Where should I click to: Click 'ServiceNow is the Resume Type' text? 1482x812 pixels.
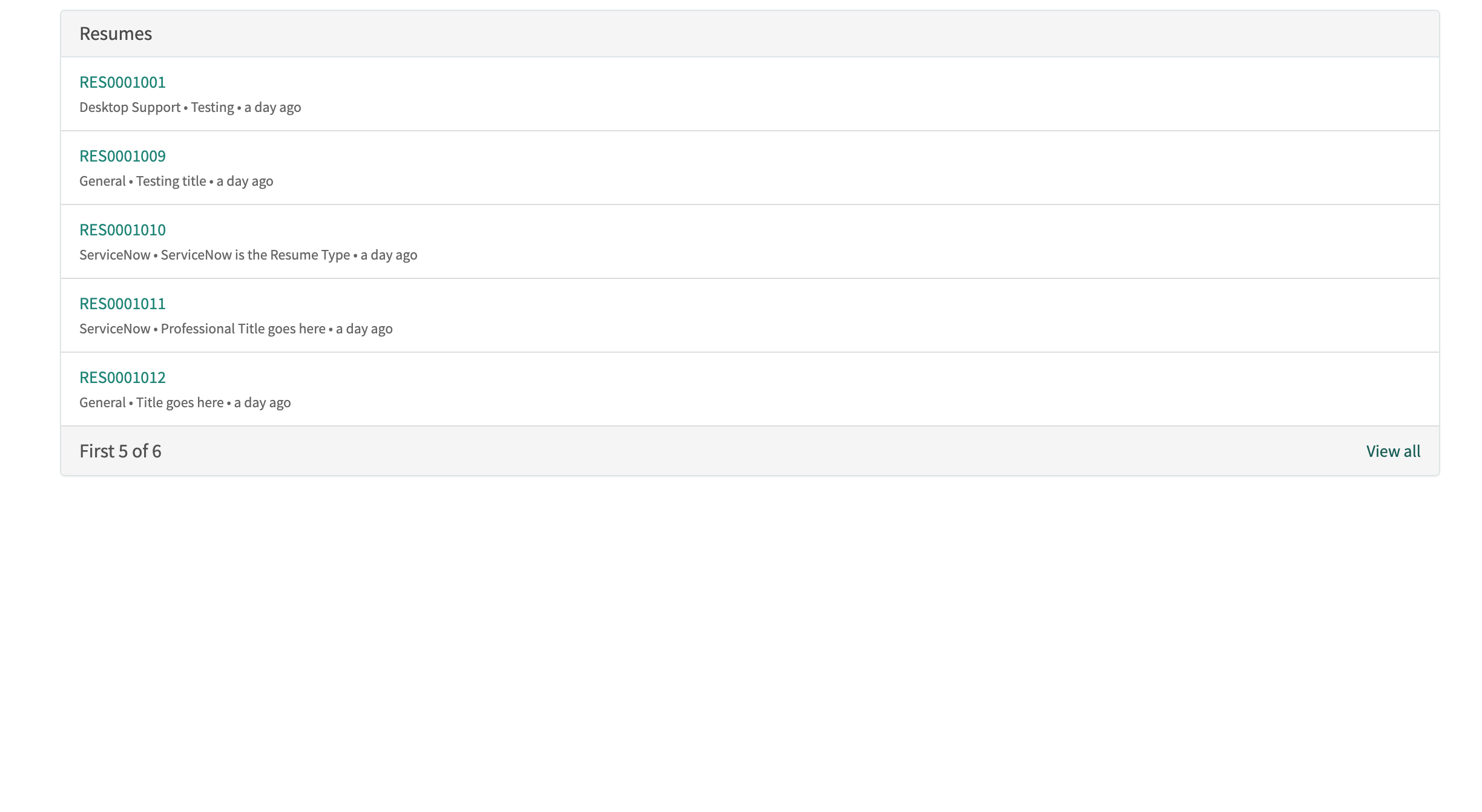tap(255, 255)
